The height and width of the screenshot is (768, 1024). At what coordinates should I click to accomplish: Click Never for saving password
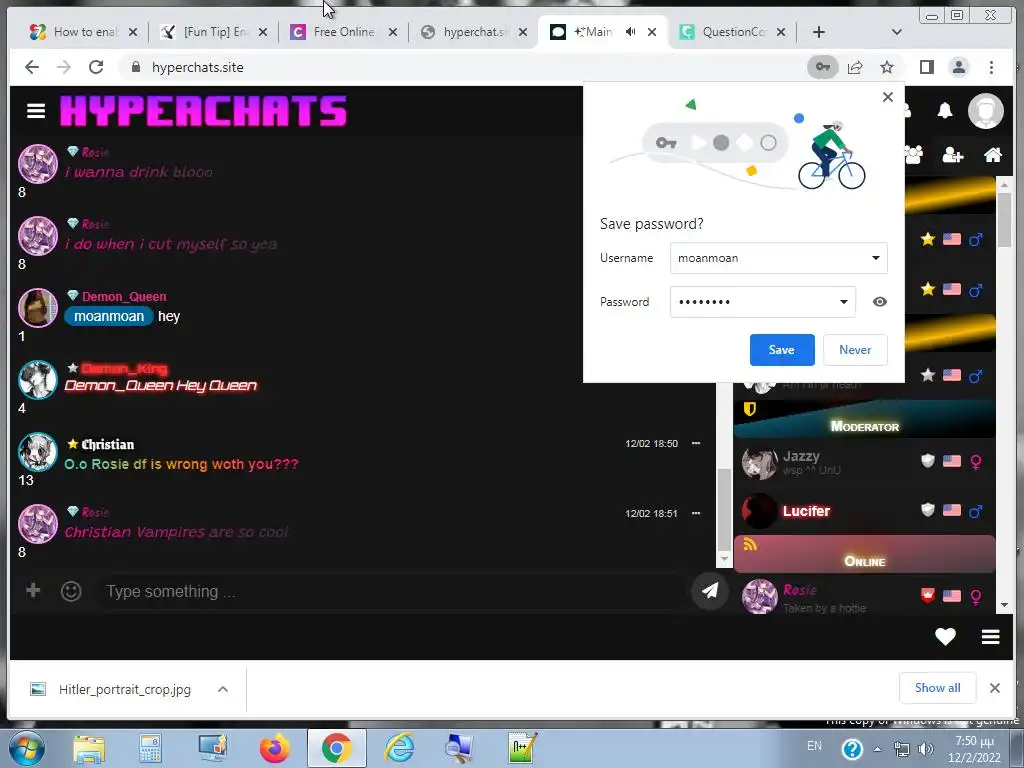point(855,350)
